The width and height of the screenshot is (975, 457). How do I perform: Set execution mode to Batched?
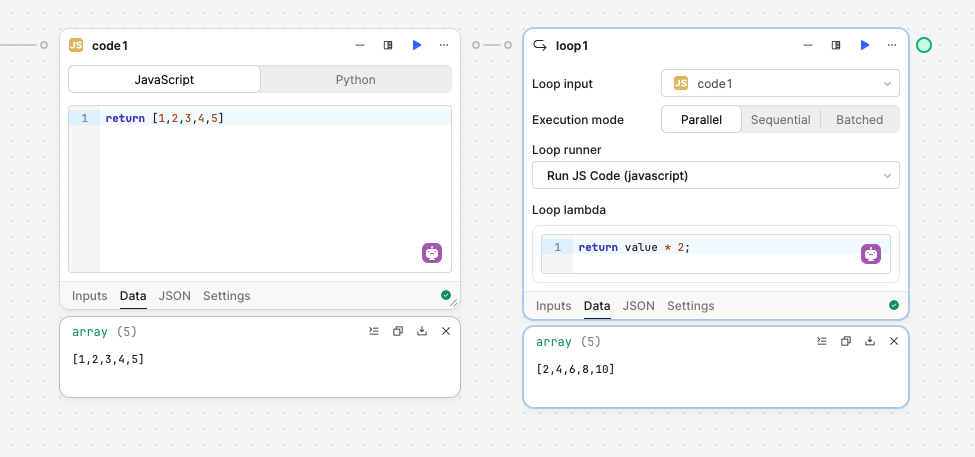[x=859, y=119]
